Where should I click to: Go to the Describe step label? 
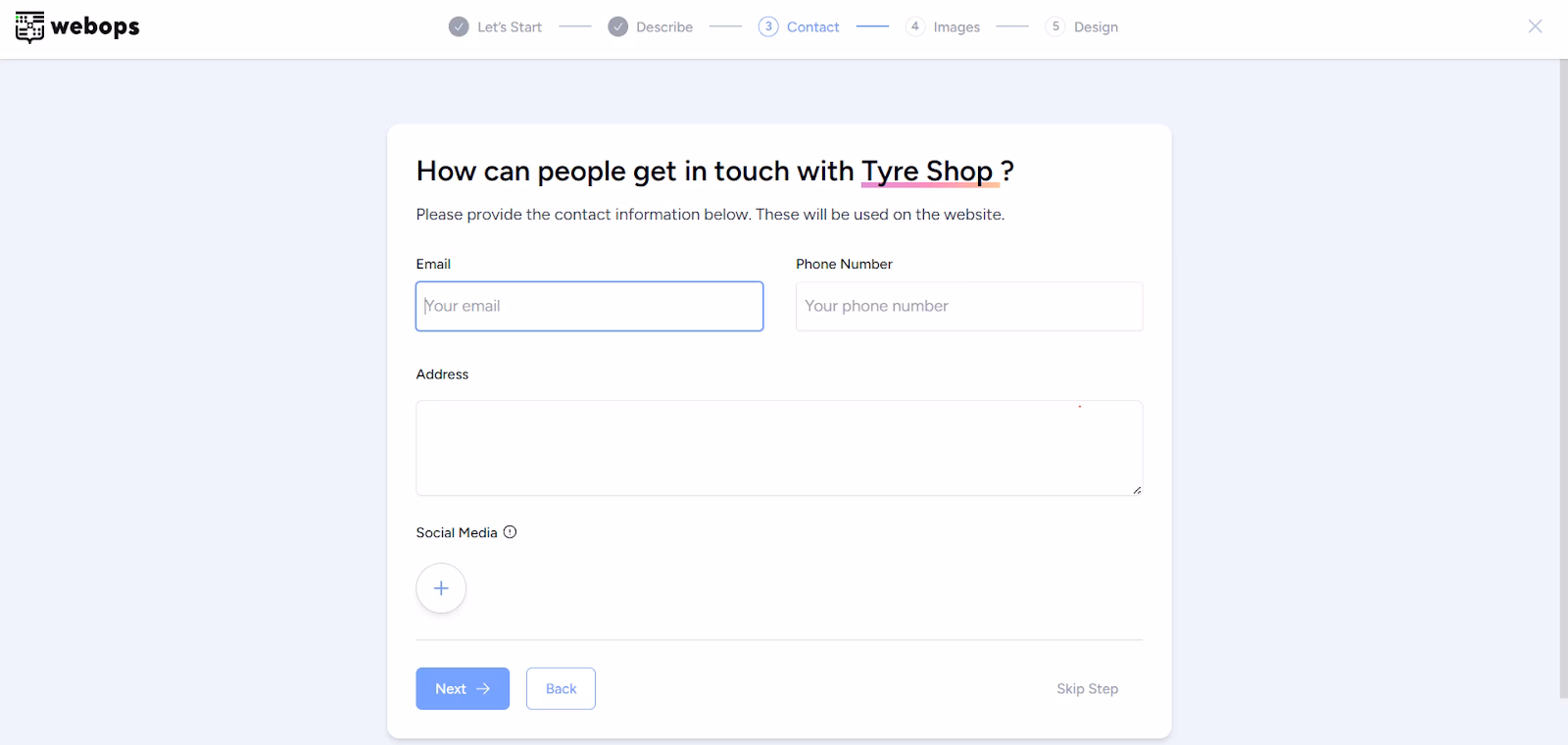(x=664, y=27)
